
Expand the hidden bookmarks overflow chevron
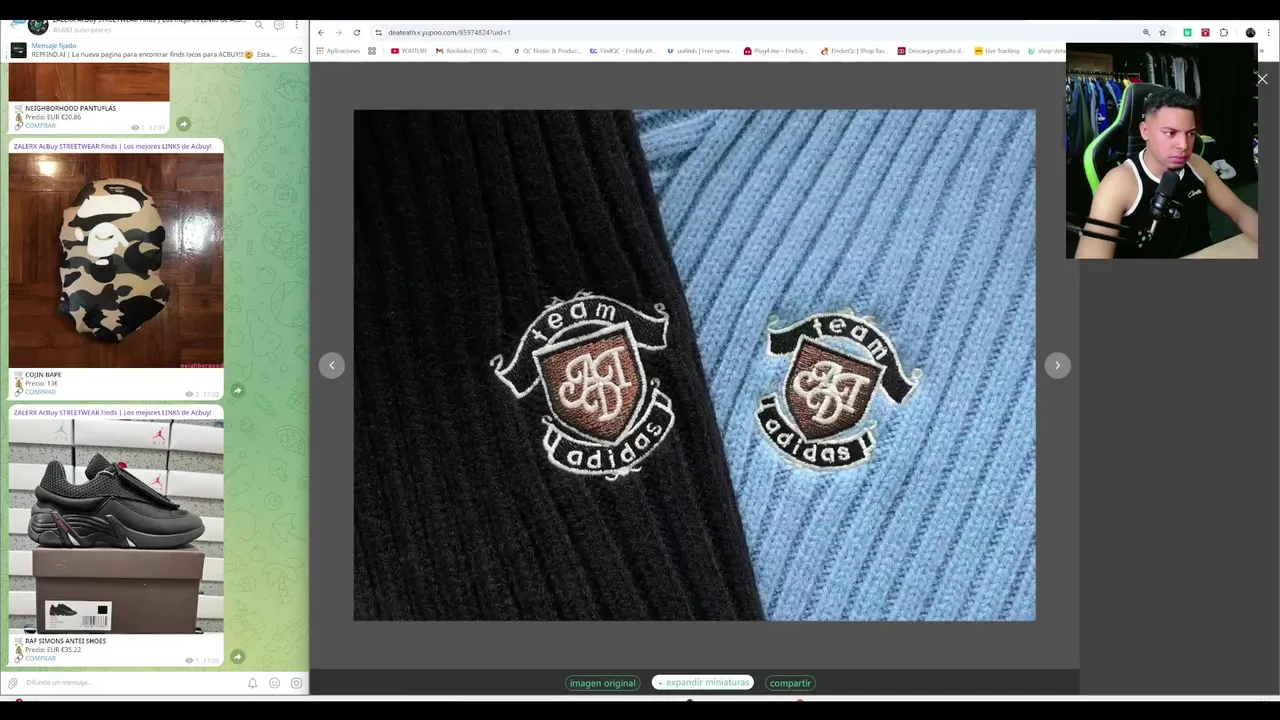[x=1263, y=51]
